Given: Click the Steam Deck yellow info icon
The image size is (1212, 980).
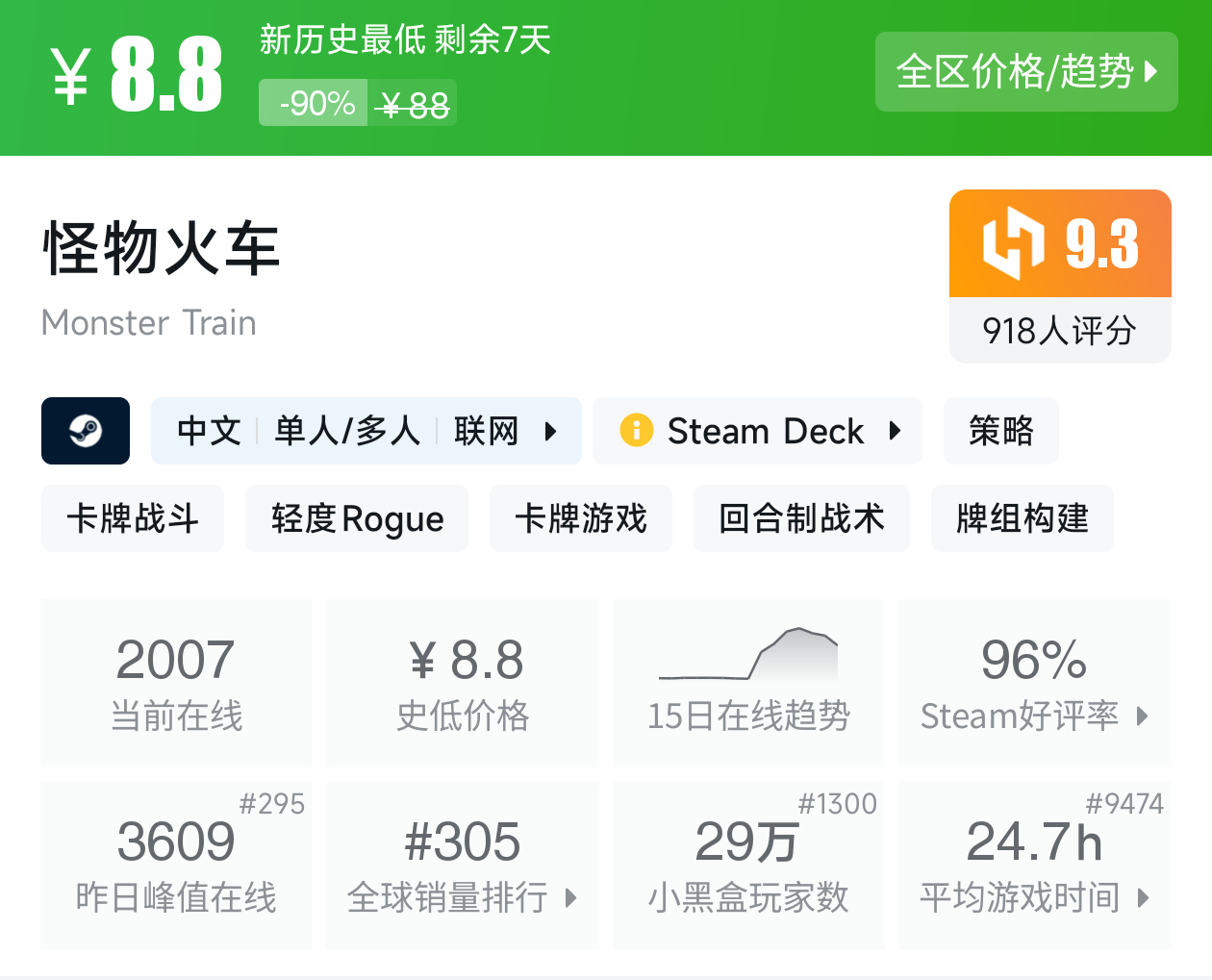Looking at the screenshot, I should [636, 430].
